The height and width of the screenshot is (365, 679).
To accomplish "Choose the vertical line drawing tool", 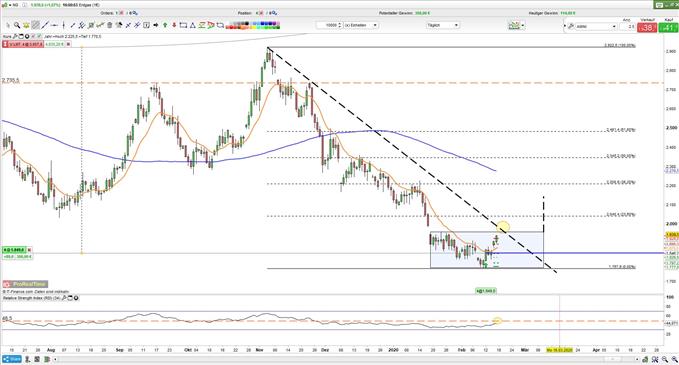I will (x=64, y=25).
